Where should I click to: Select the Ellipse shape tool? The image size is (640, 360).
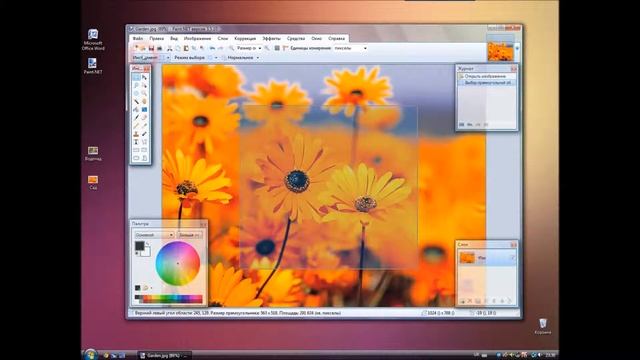136,158
